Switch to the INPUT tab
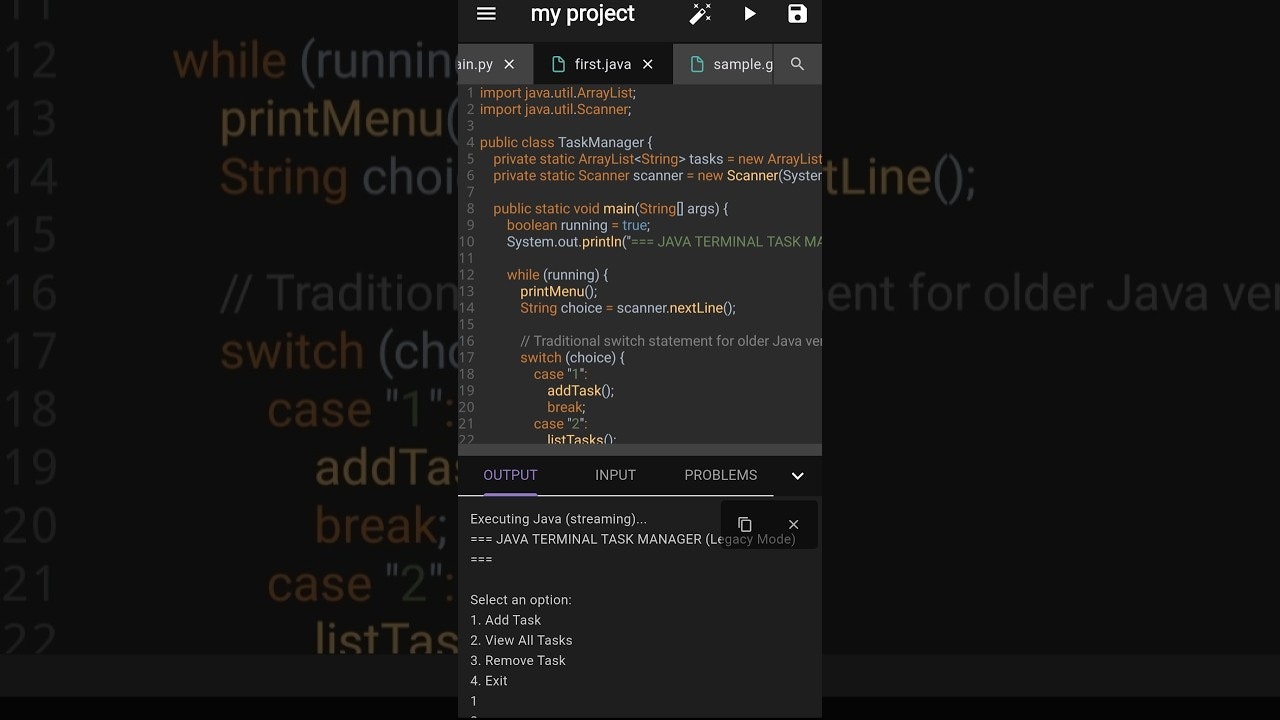The height and width of the screenshot is (720, 1280). click(615, 475)
